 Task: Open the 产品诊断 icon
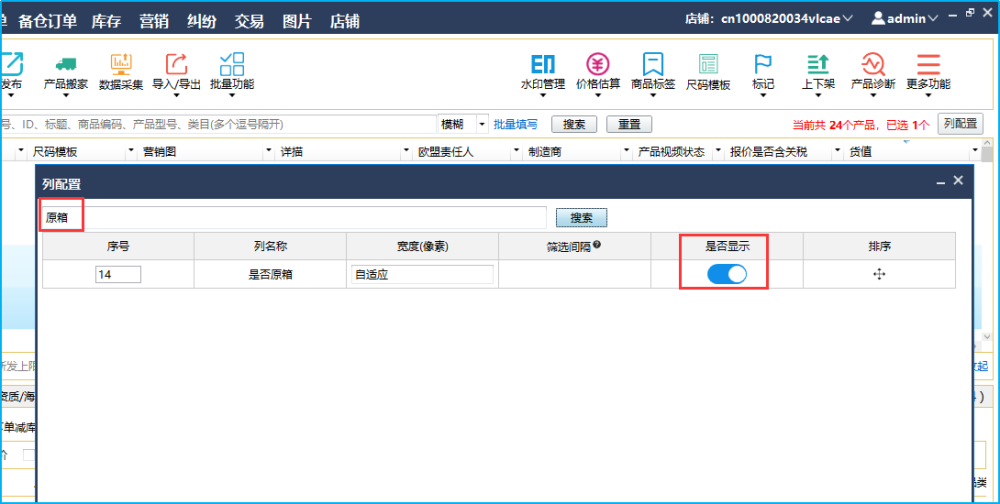click(873, 64)
